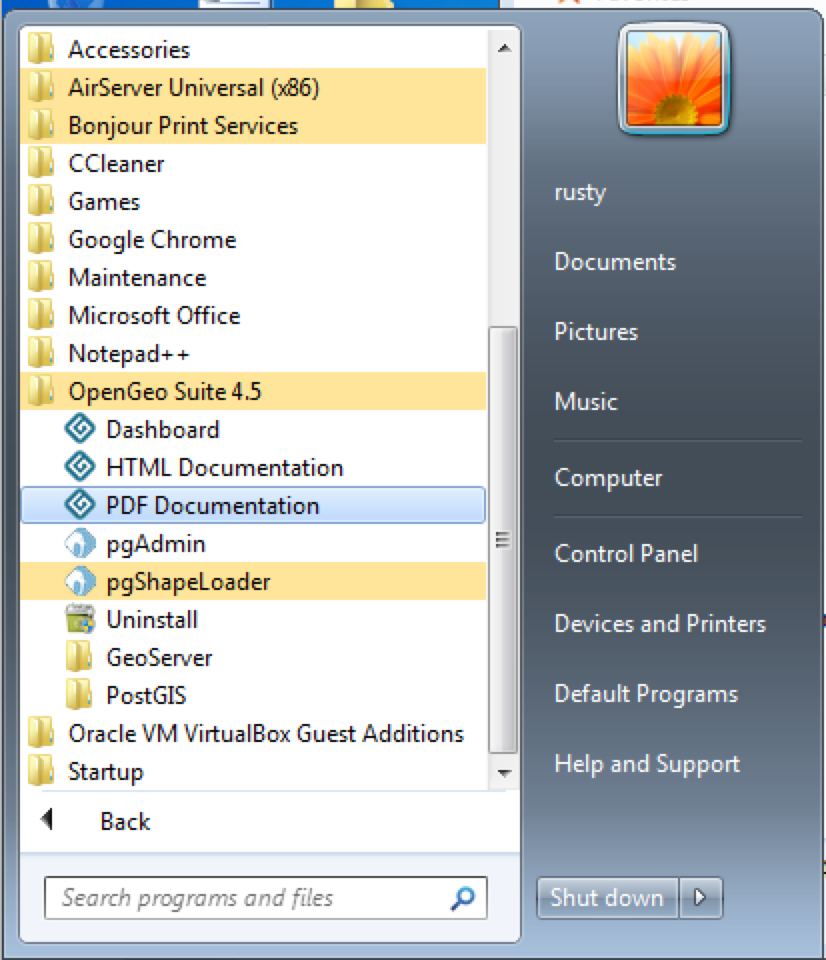Launch pgAdmin from the menu
Screen dimensions: 826x960
coord(253,543)
